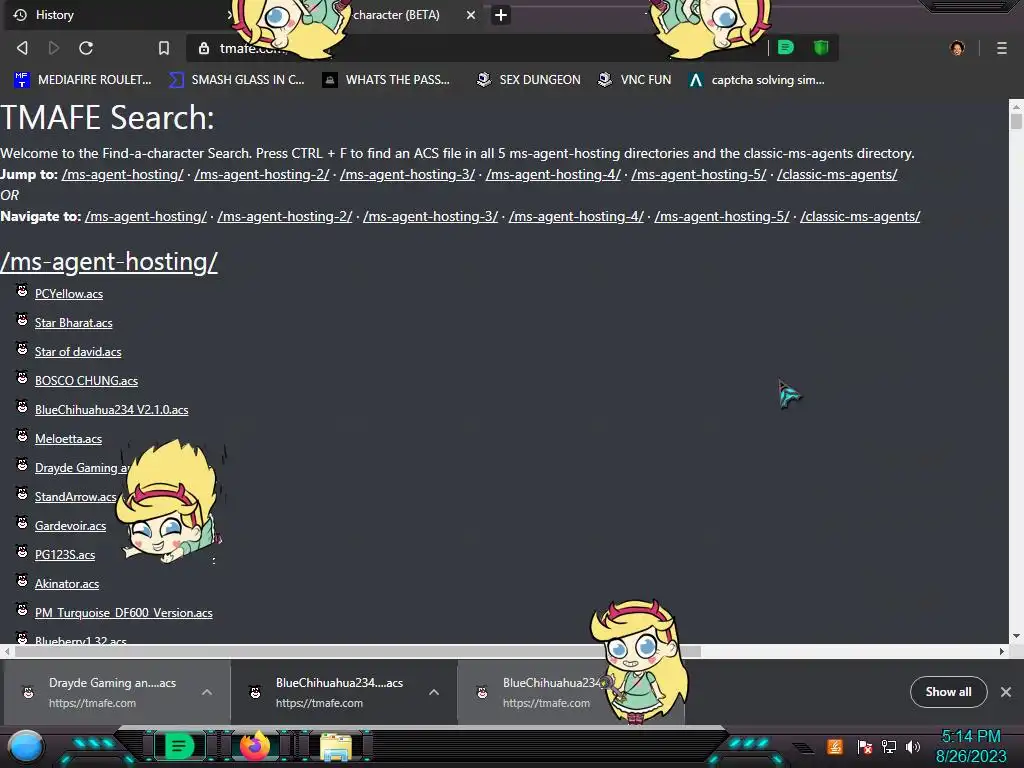Reload the page with the refresh icon
The height and width of the screenshot is (768, 1024).
pos(86,48)
